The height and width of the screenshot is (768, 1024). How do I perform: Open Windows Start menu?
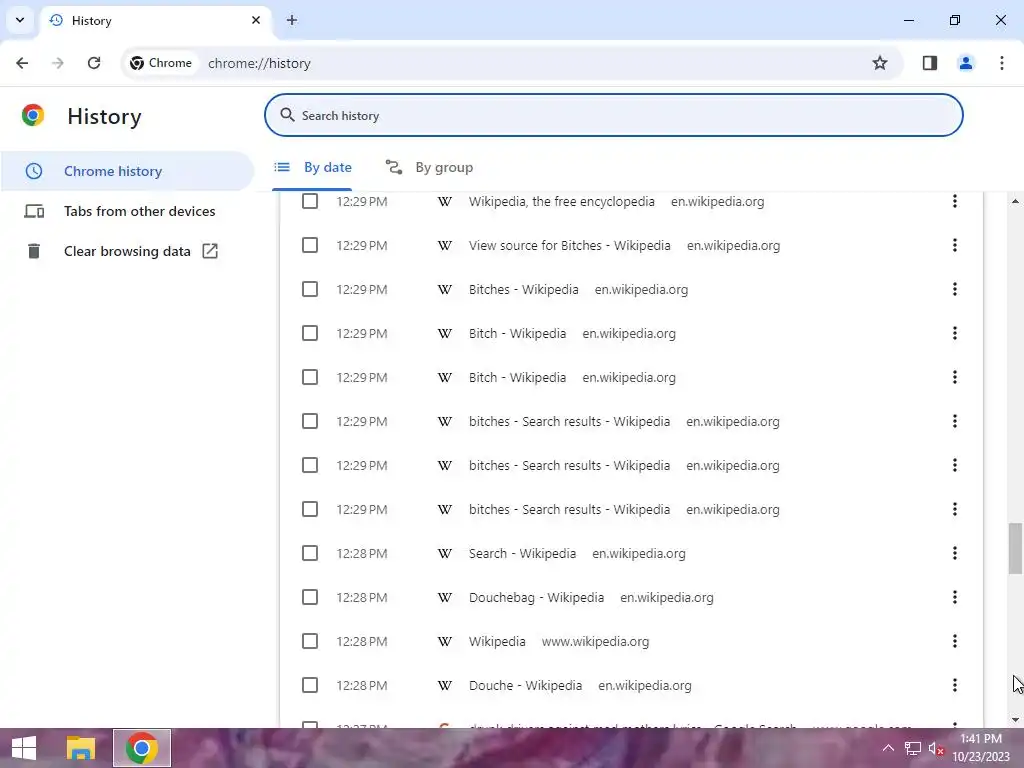pyautogui.click(x=24, y=748)
